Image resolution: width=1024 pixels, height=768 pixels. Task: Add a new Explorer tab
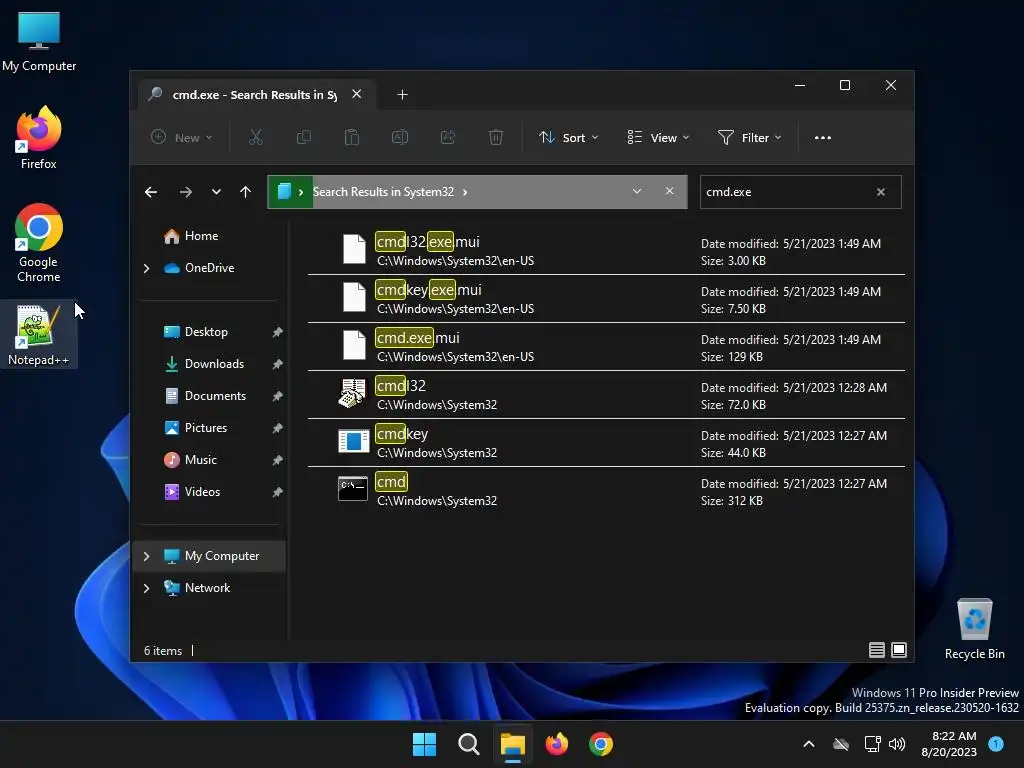[x=402, y=95]
